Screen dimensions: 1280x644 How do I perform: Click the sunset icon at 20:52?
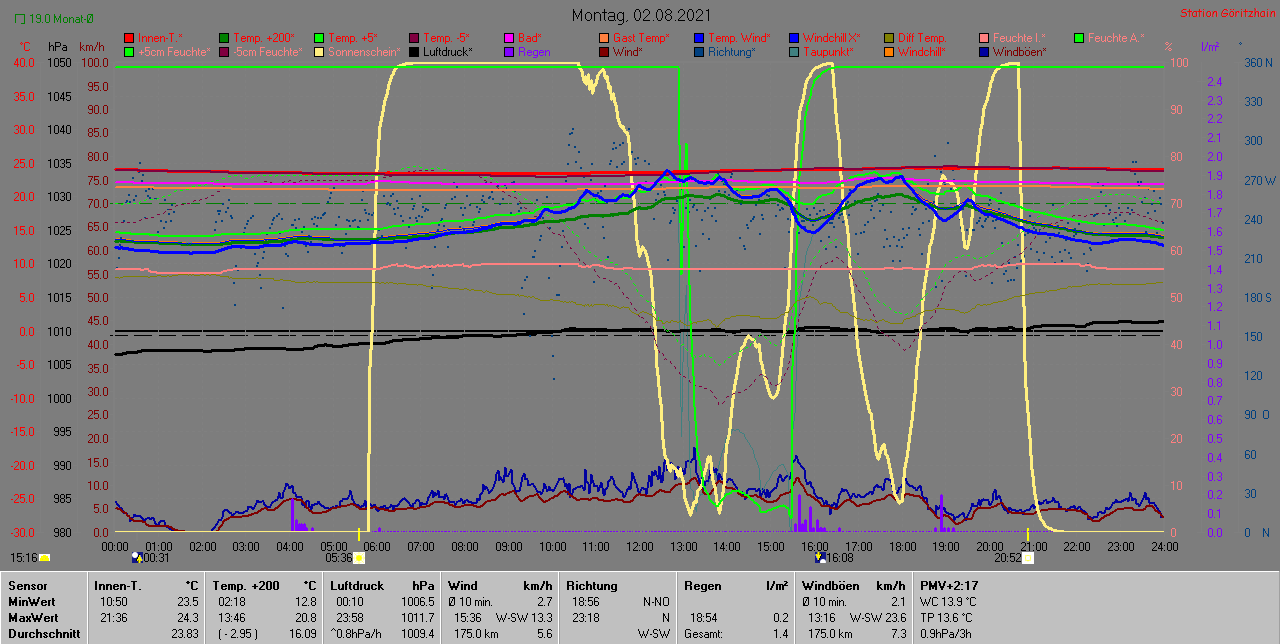tap(1028, 558)
